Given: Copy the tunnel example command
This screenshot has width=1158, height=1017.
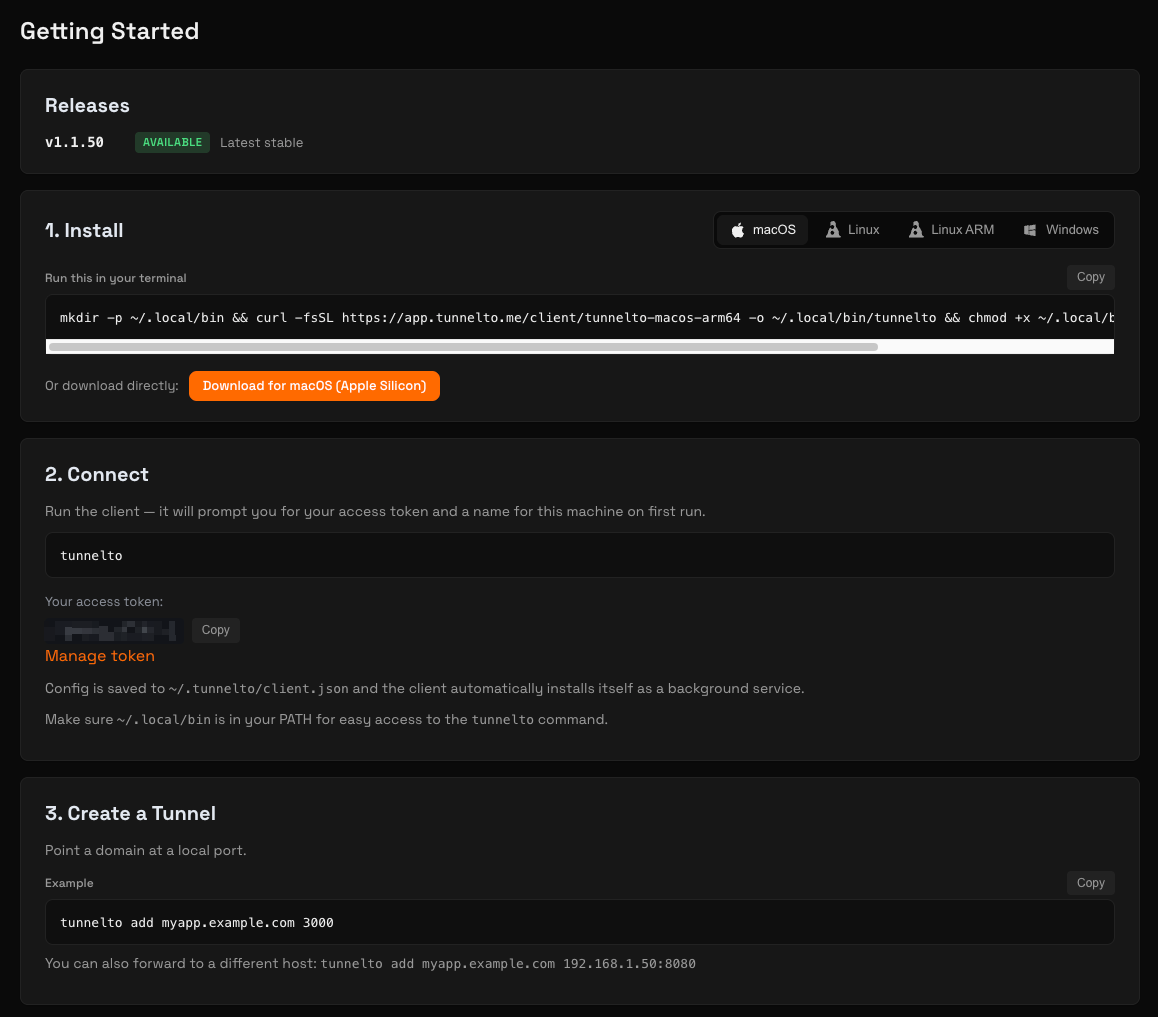Looking at the screenshot, I should tap(1090, 883).
